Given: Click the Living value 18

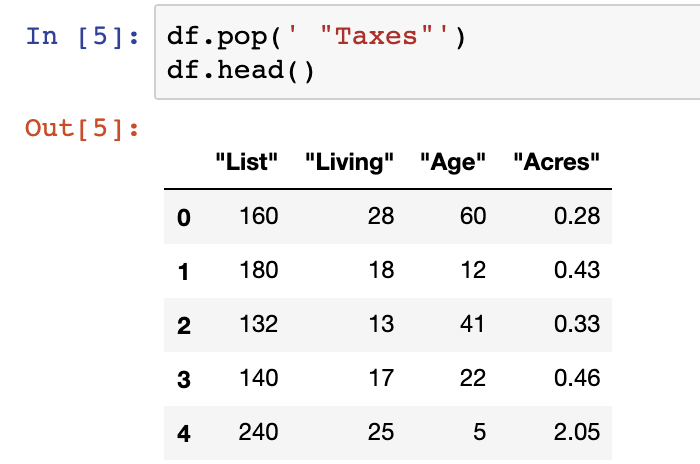Looking at the screenshot, I should [x=381, y=270].
